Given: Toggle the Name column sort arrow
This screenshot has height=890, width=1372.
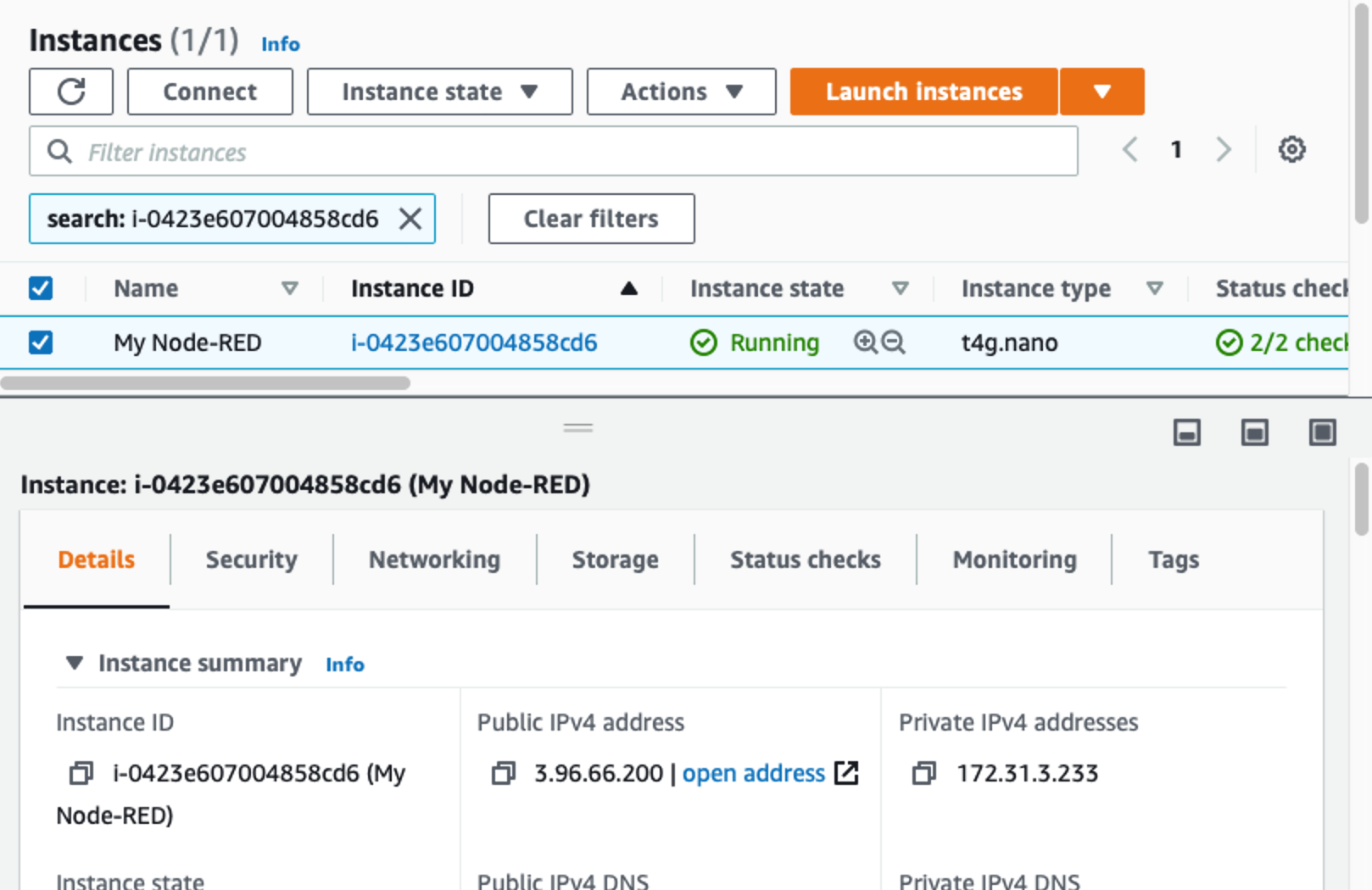Looking at the screenshot, I should tap(291, 288).
